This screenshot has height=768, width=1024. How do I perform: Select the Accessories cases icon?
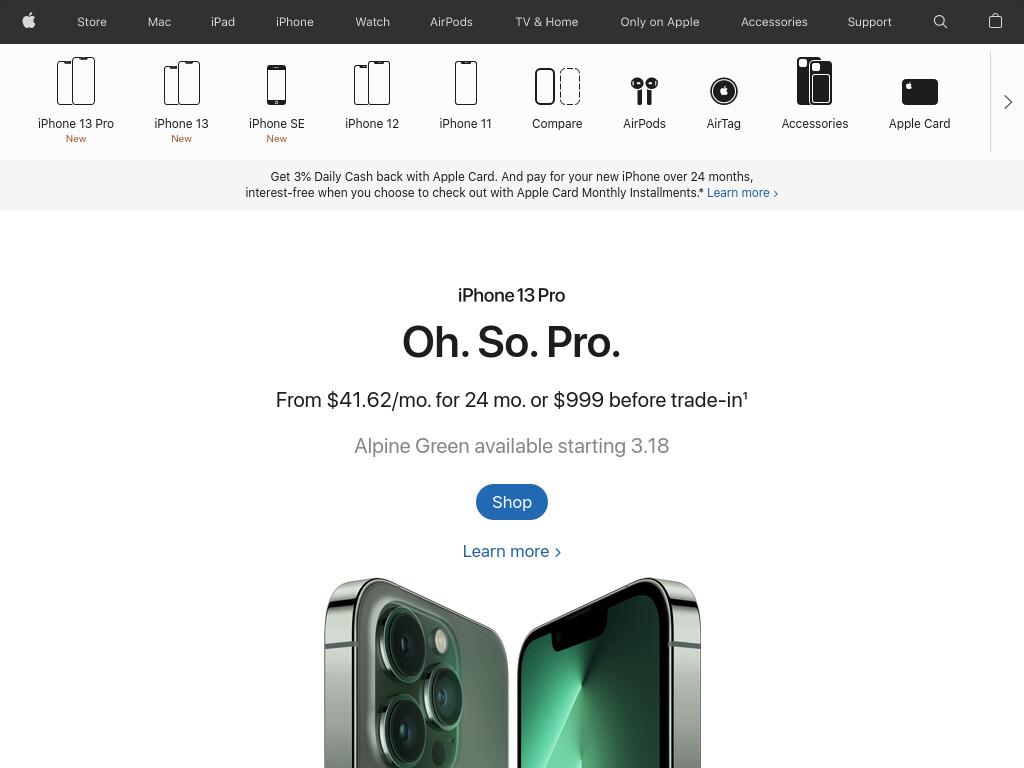(x=814, y=81)
